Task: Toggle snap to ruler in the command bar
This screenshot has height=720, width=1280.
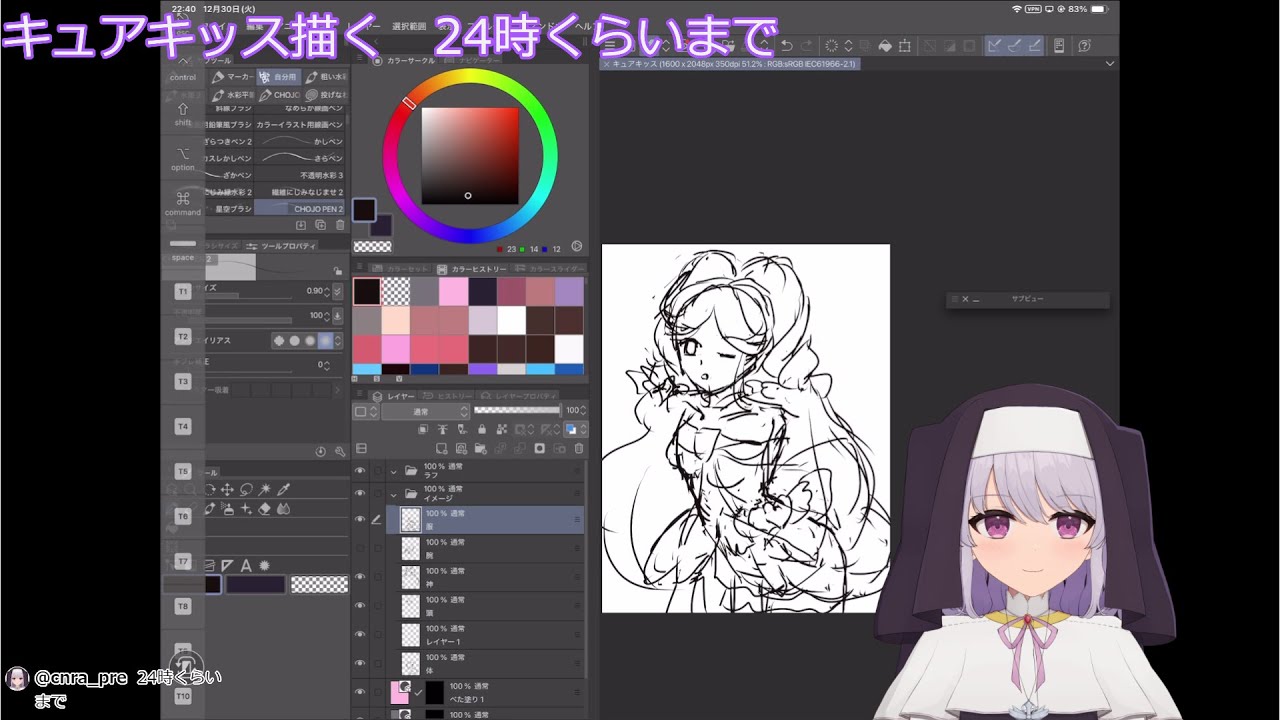Action: pos(995,46)
